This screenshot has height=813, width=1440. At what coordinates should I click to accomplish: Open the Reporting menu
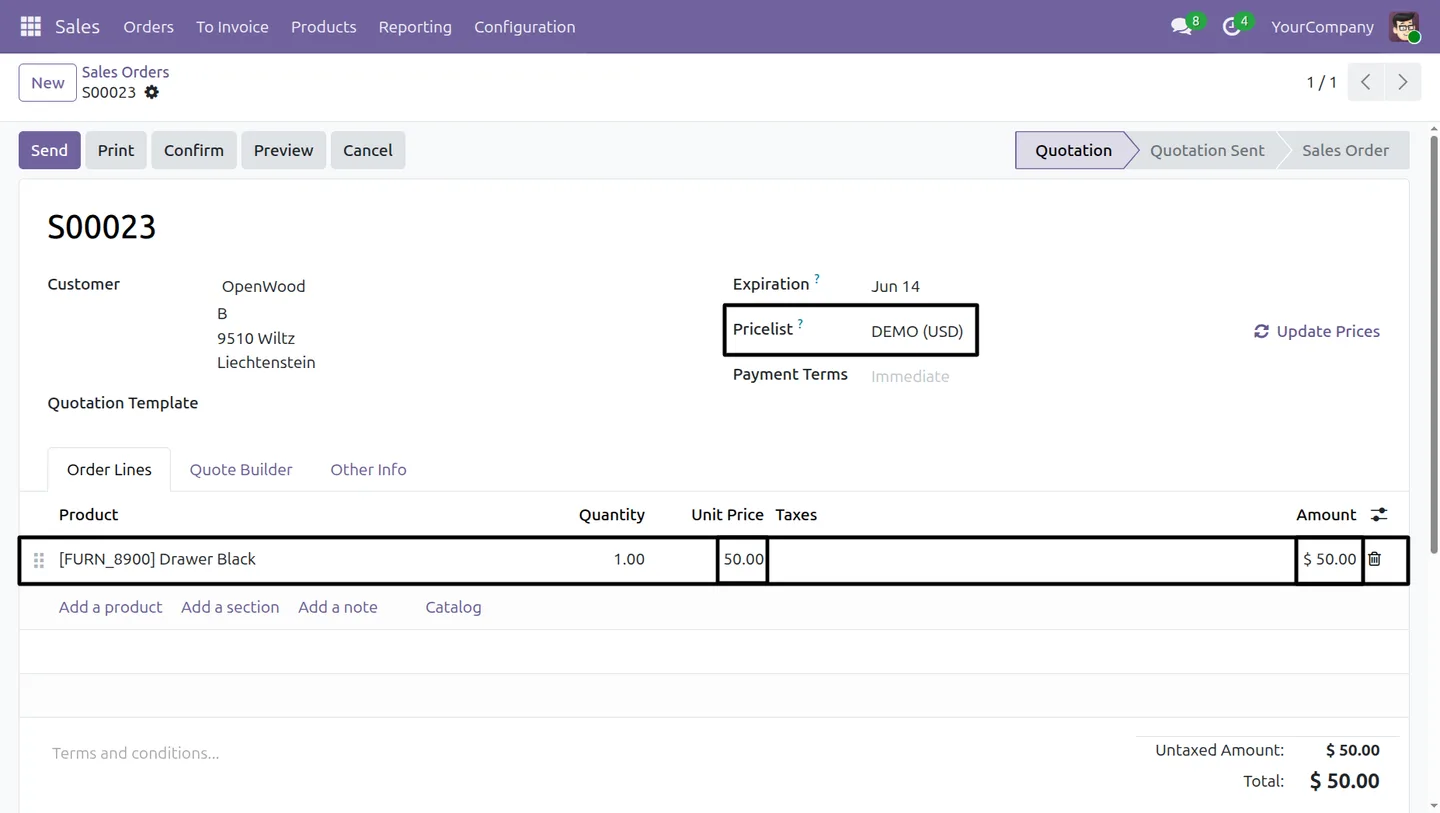coord(415,27)
